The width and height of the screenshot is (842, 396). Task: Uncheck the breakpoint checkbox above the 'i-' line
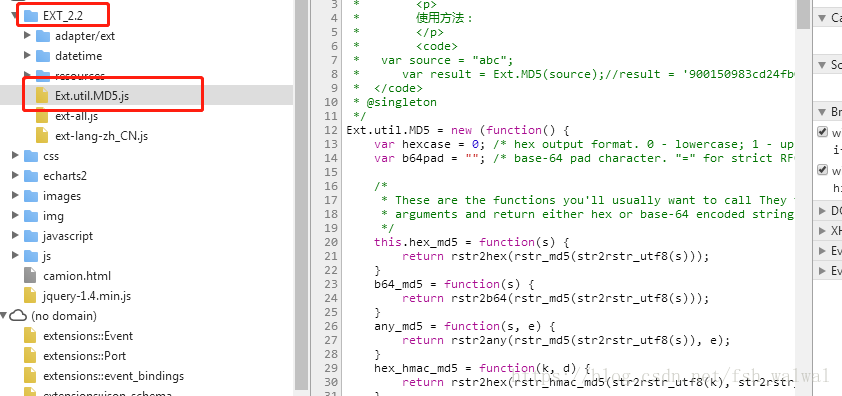click(822, 132)
